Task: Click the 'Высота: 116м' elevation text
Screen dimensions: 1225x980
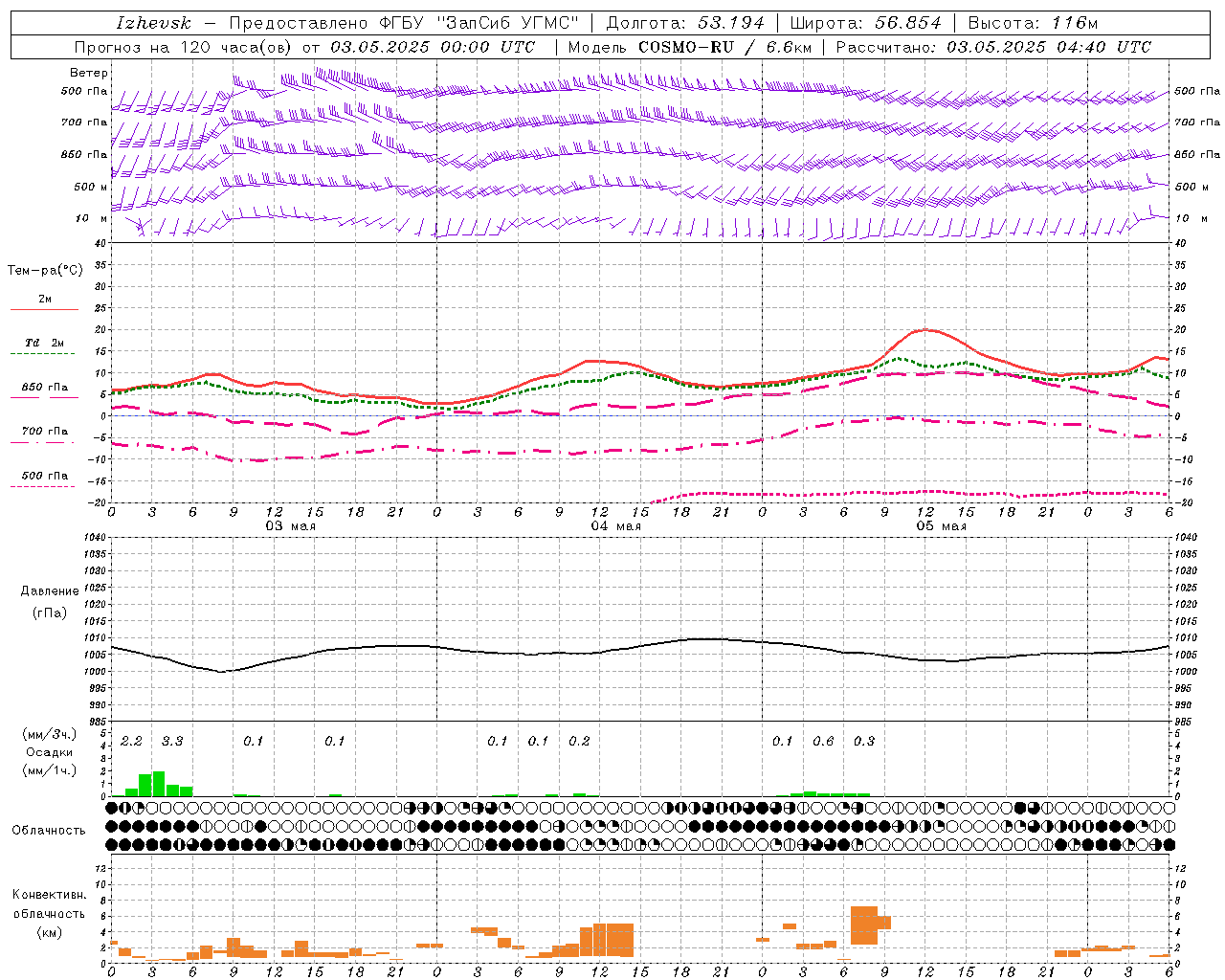Action: (1033, 23)
